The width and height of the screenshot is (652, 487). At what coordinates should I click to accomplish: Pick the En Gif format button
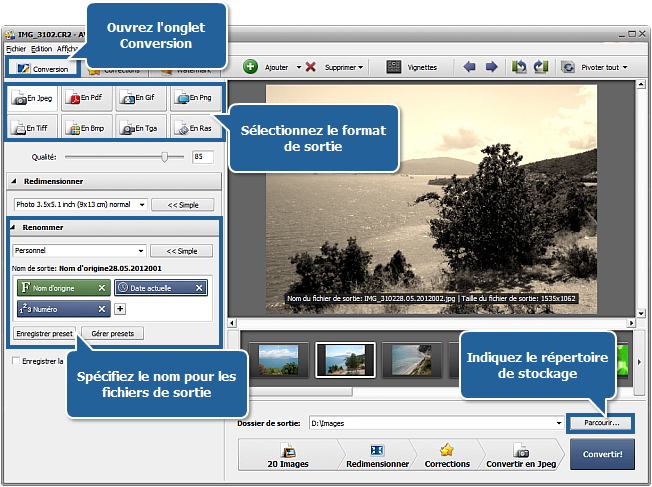pyautogui.click(x=140, y=98)
